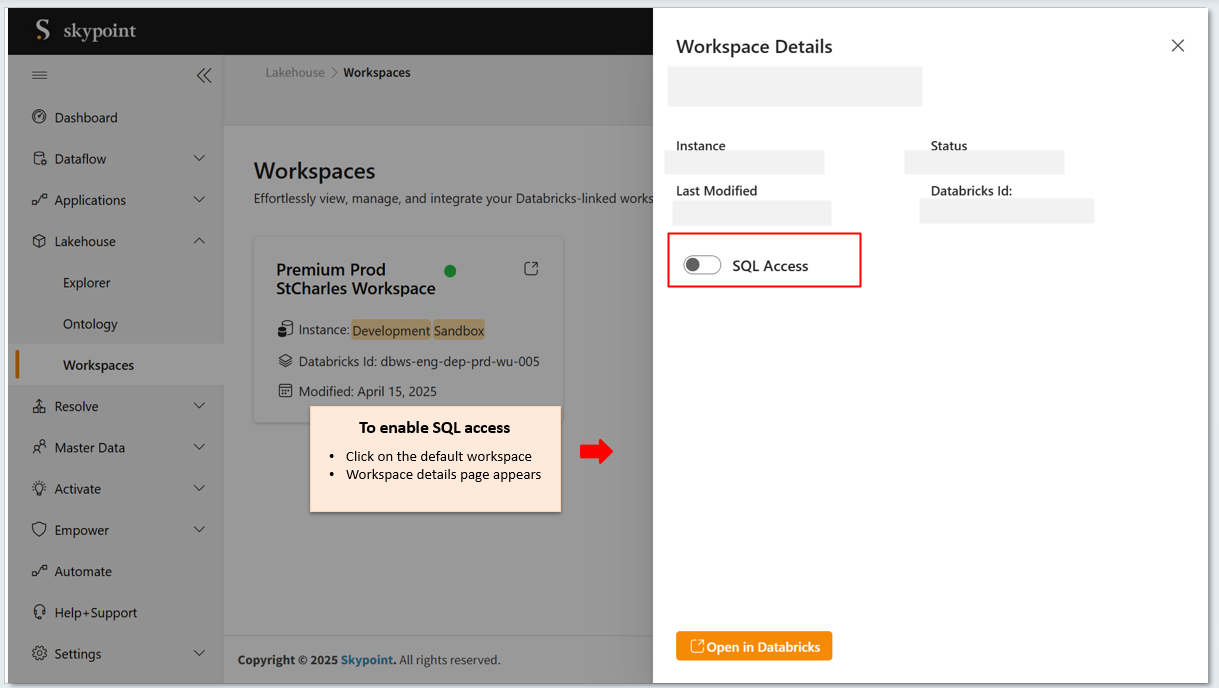Image resolution: width=1219 pixels, height=688 pixels.
Task: Close the Workspace Details panel
Action: tap(1177, 46)
